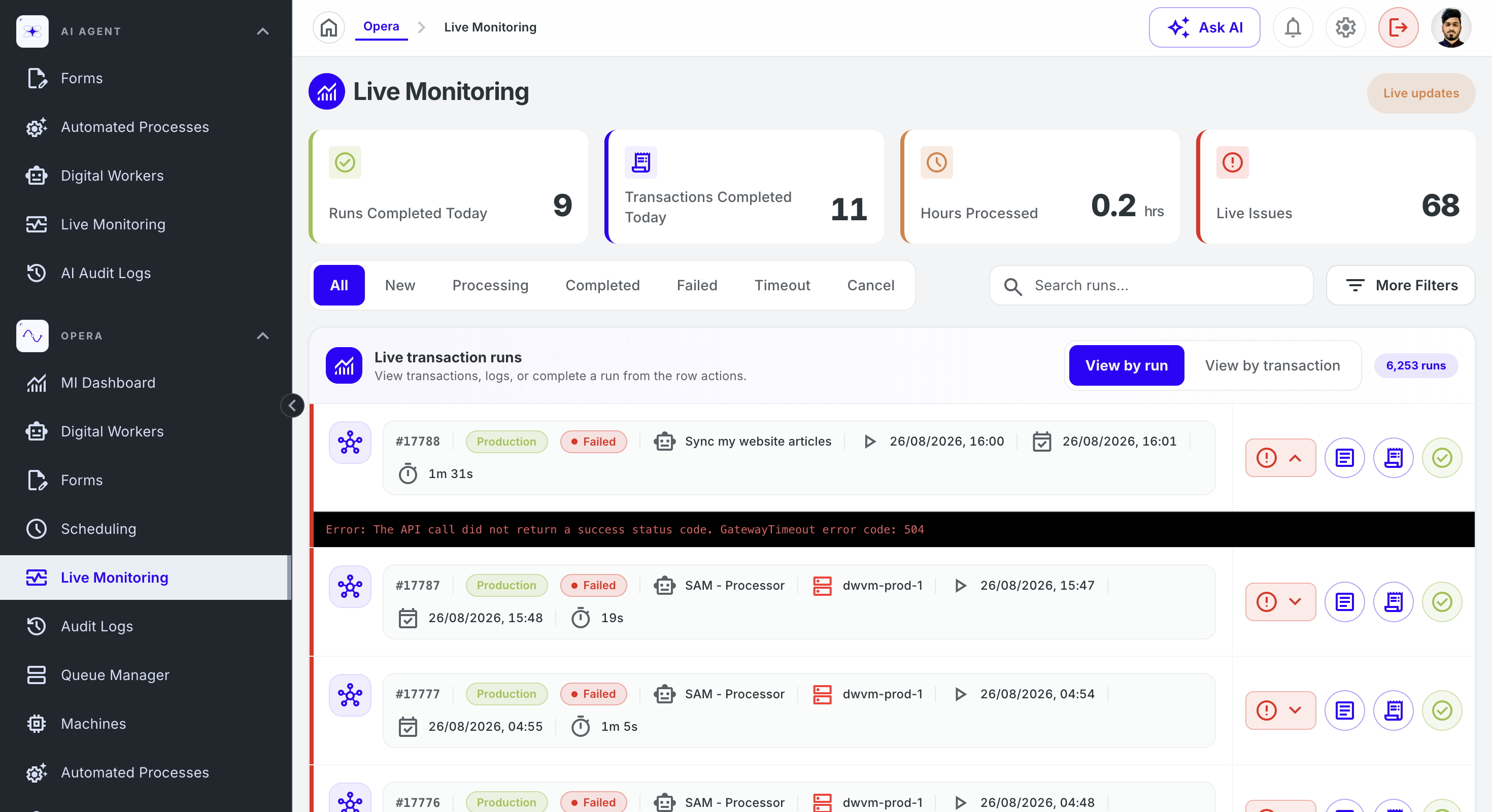View logs for run #17777
This screenshot has height=812, width=1492.
click(x=1345, y=710)
